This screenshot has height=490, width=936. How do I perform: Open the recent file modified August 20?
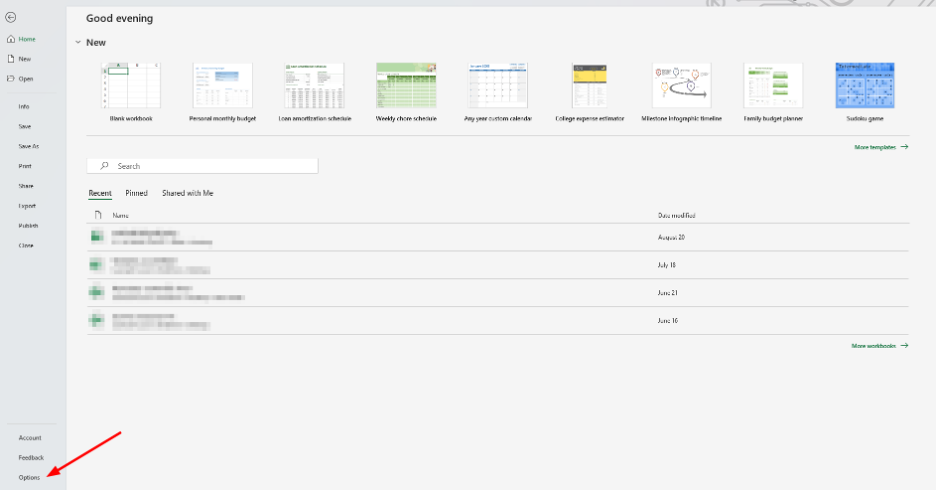pos(160,237)
